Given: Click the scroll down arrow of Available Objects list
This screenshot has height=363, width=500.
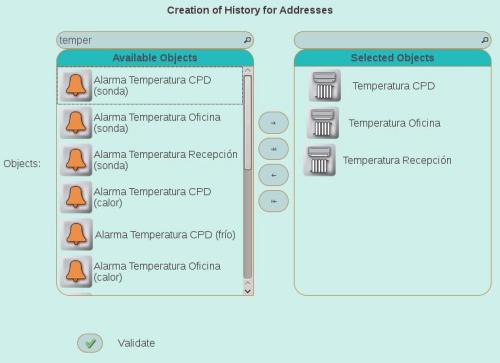Looking at the screenshot, I should 248,291.
